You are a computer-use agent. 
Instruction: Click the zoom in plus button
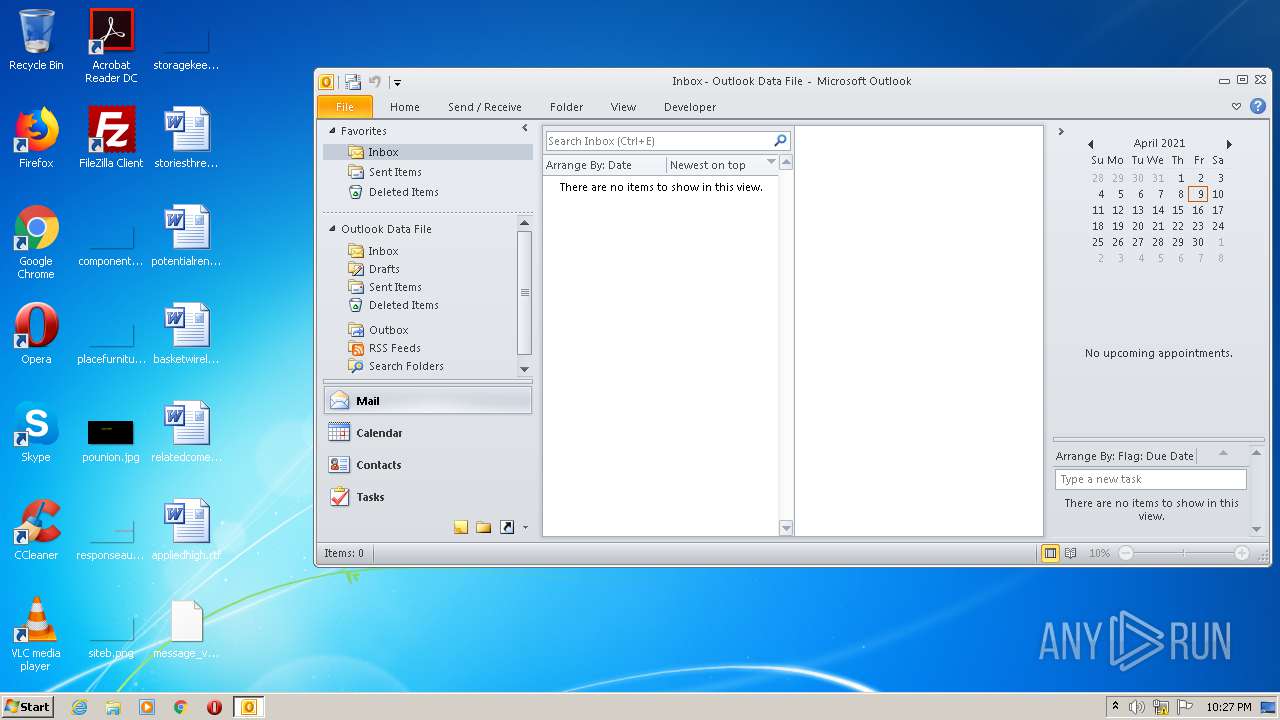[1242, 553]
